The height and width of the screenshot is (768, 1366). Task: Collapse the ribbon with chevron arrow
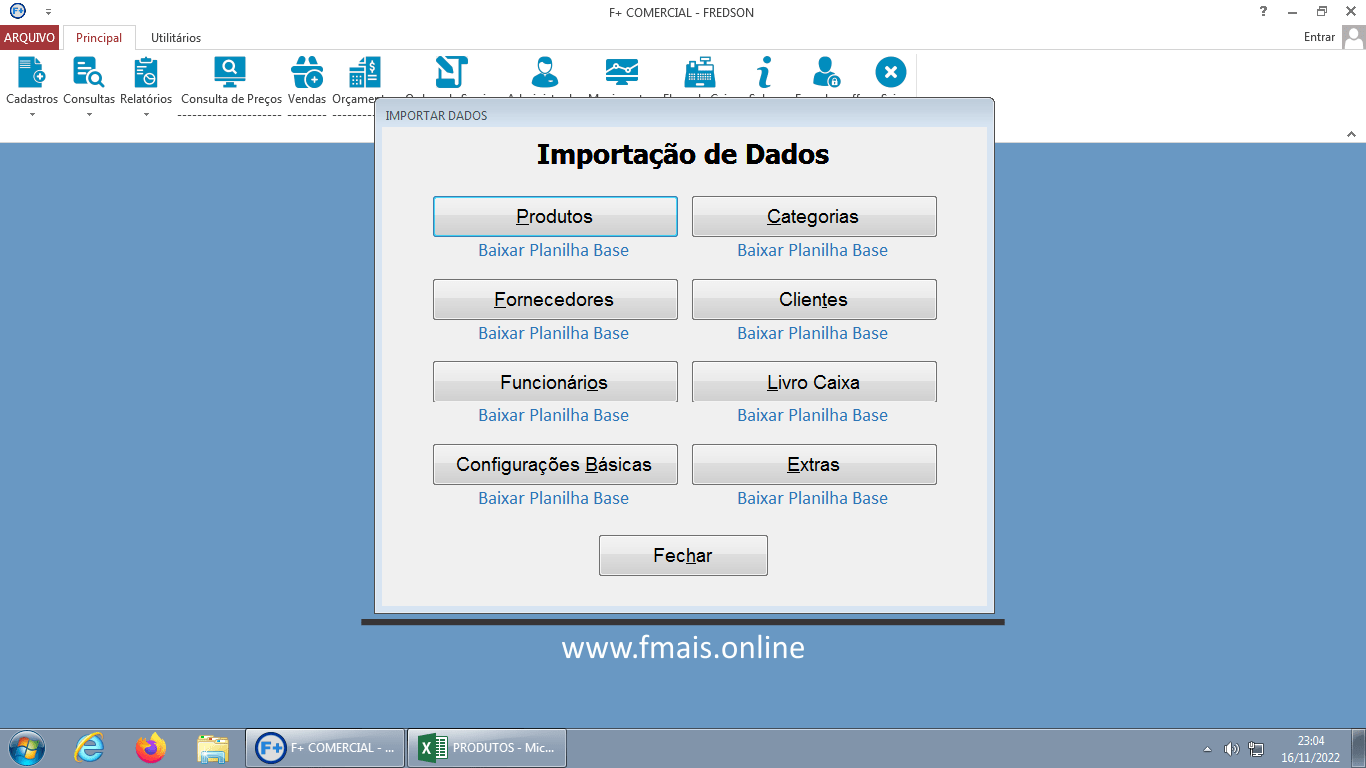(1351, 133)
